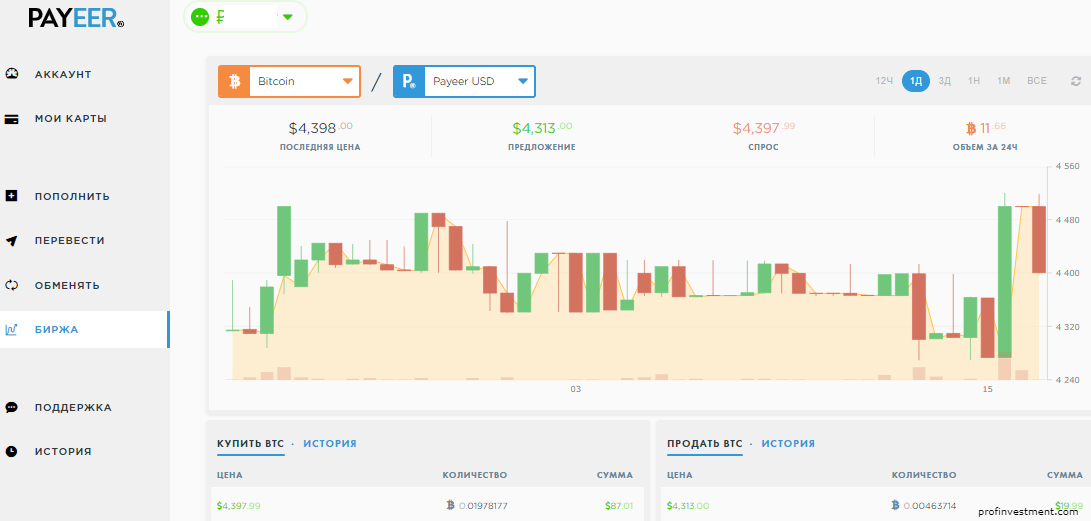The height and width of the screenshot is (521, 1091).
Task: Select the 1Н chart period
Action: coord(973,81)
